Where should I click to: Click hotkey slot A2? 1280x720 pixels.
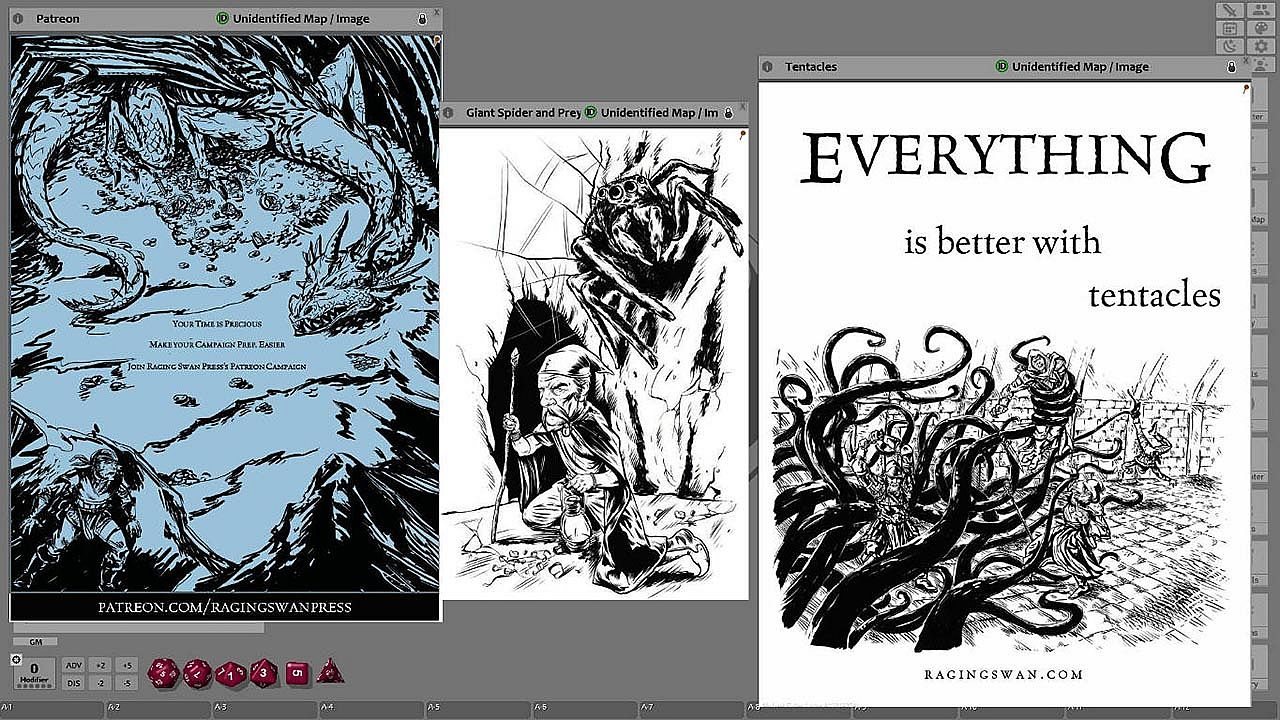(159, 709)
